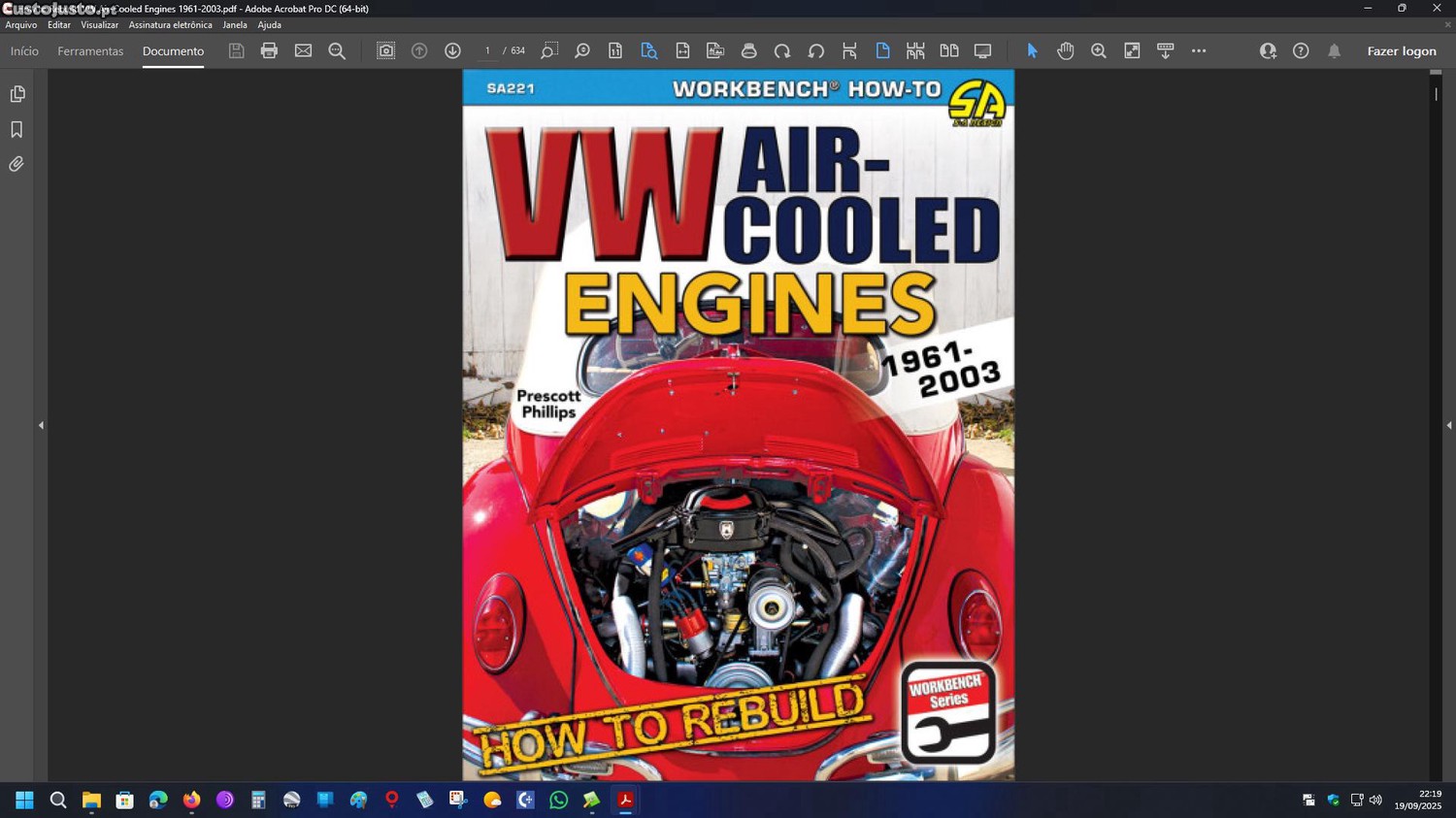Toggle full screen monitor mode
The width and height of the screenshot is (1456, 818).
[x=982, y=50]
